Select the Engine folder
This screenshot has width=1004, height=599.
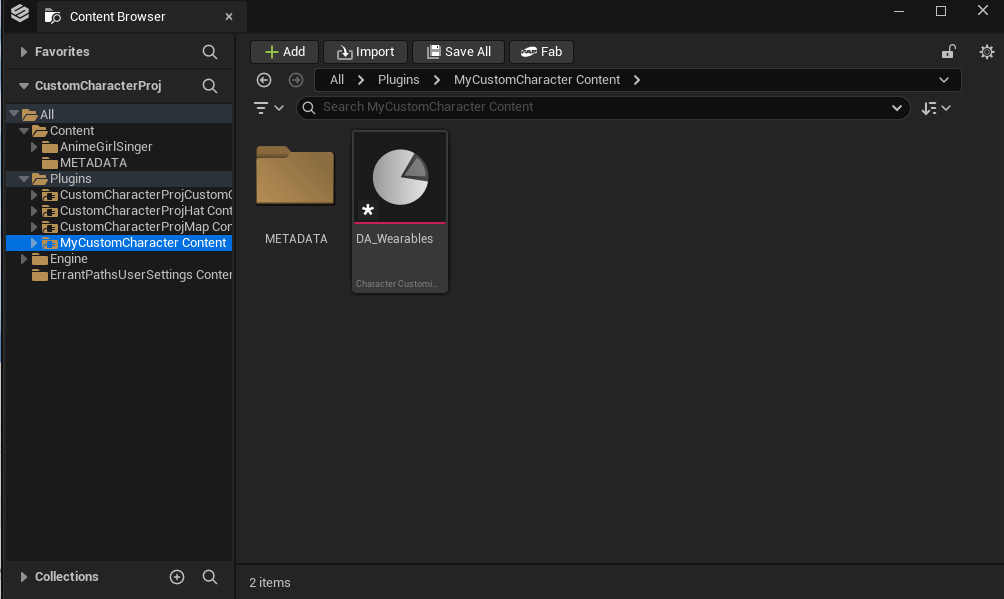(69, 259)
